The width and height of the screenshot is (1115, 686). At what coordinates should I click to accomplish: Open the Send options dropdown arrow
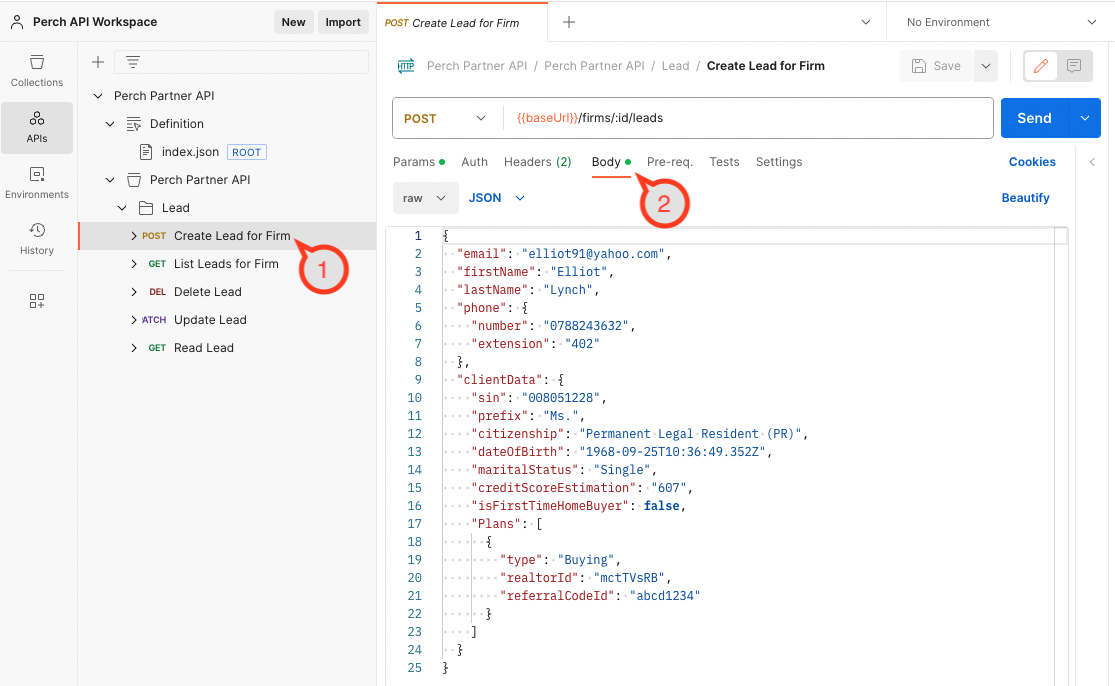1084,118
